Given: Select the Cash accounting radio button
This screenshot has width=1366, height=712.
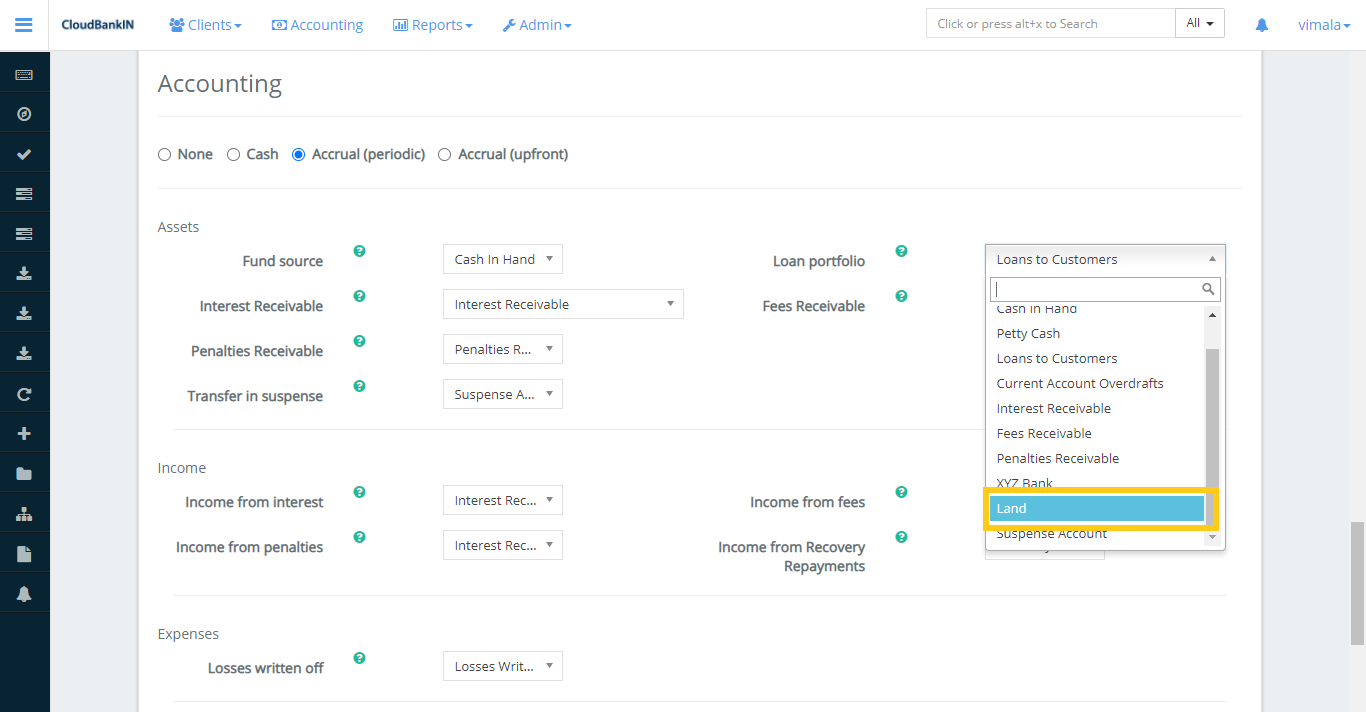Looking at the screenshot, I should coord(232,154).
